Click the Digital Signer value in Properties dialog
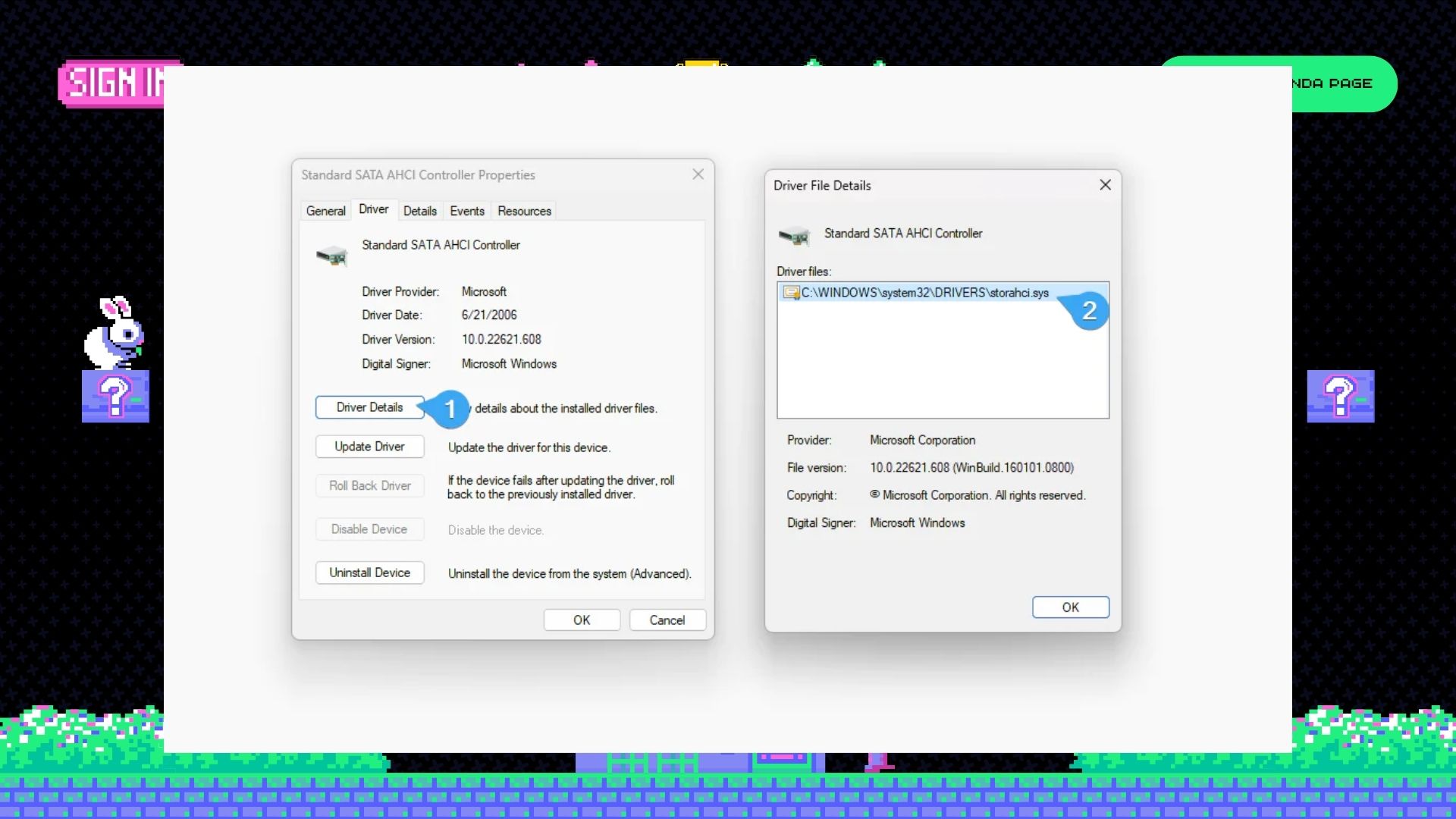Viewport: 1456px width, 819px height. pyautogui.click(x=509, y=364)
